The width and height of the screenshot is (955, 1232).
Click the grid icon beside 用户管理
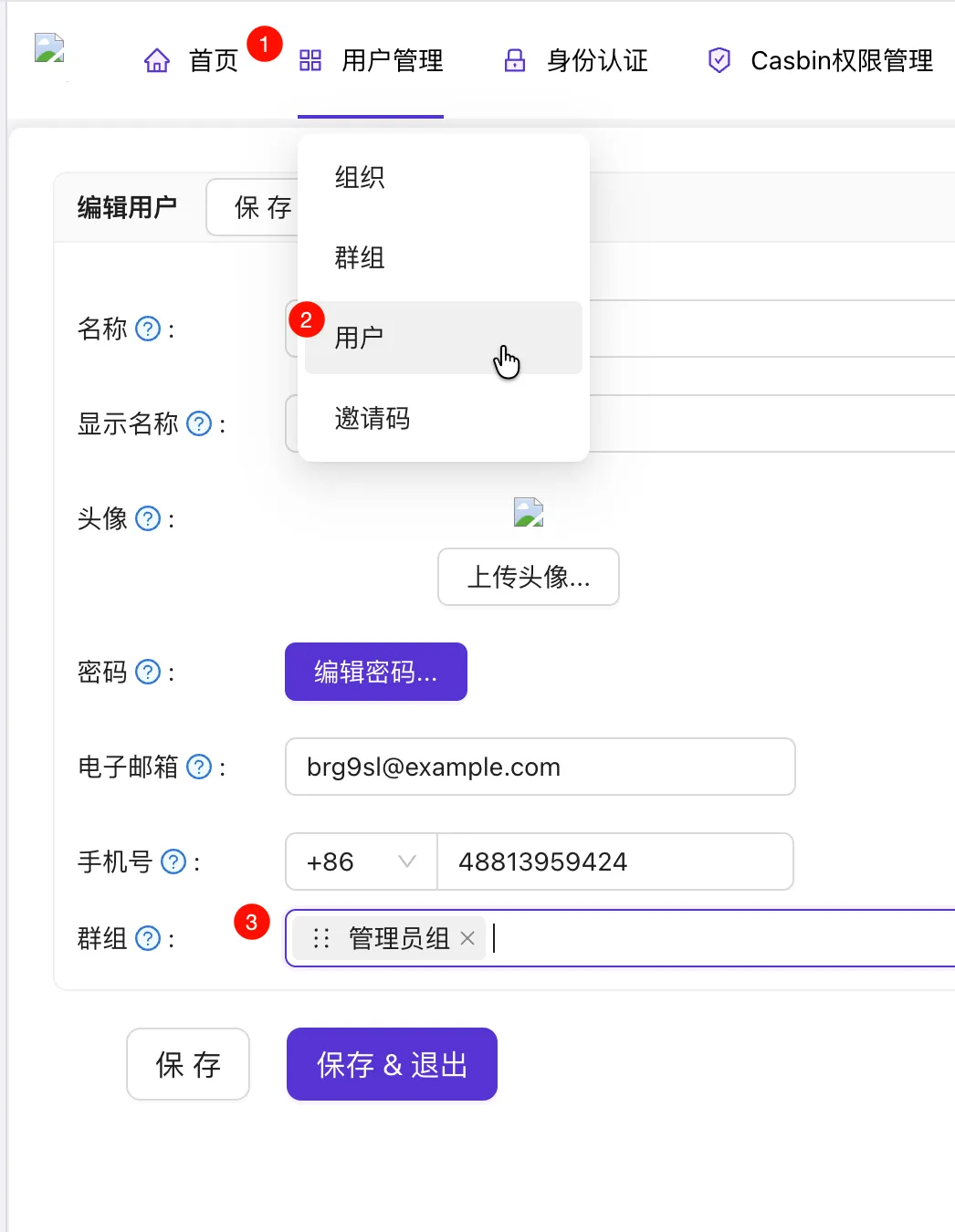pos(310,61)
